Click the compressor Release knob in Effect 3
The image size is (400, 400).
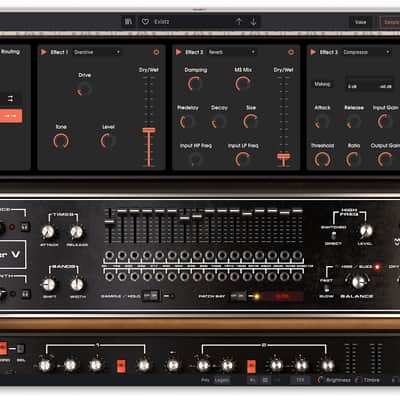click(x=353, y=121)
